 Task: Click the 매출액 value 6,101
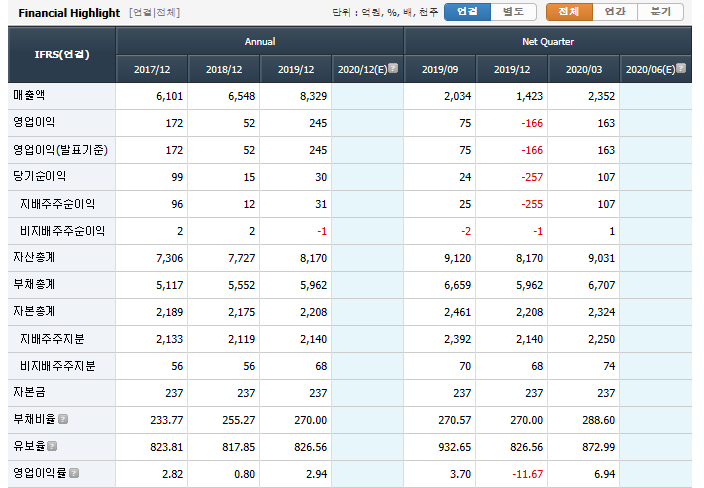(169, 96)
